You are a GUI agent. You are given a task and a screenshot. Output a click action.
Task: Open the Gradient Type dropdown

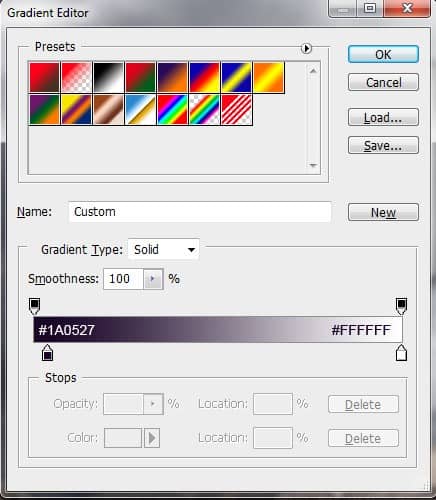click(164, 249)
